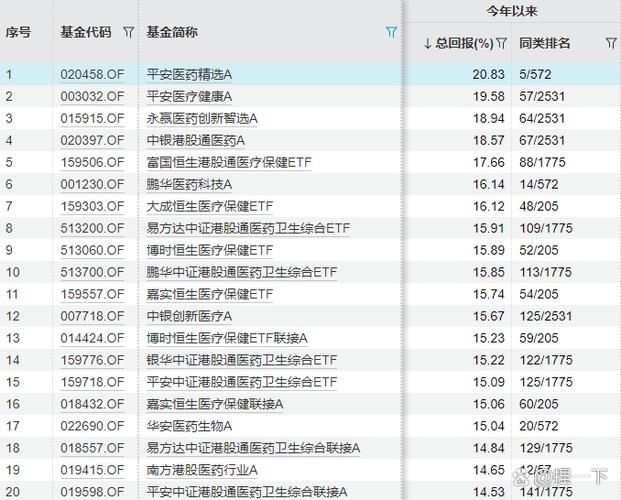
Task: Open fund code 020458.OF
Action: click(92, 74)
